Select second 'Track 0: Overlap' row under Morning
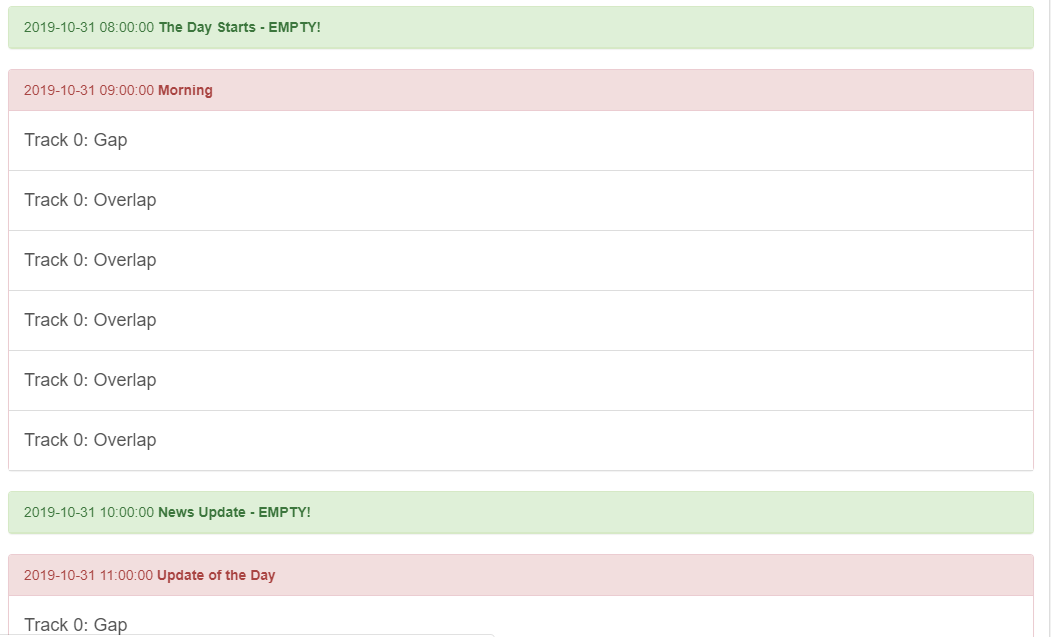 pyautogui.click(x=90, y=260)
